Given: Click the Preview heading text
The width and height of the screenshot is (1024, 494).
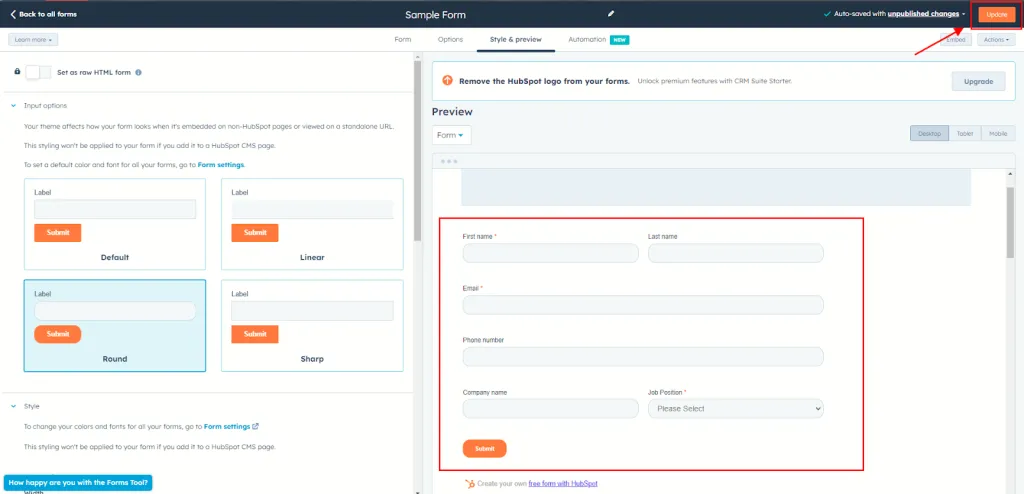Looking at the screenshot, I should [452, 112].
